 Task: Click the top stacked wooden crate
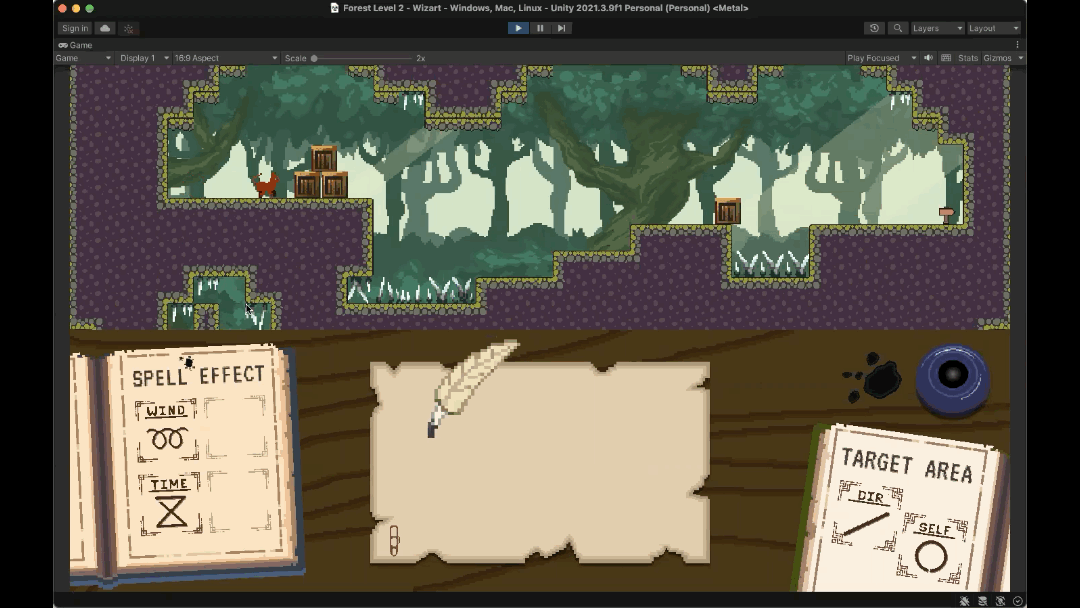[x=324, y=159]
